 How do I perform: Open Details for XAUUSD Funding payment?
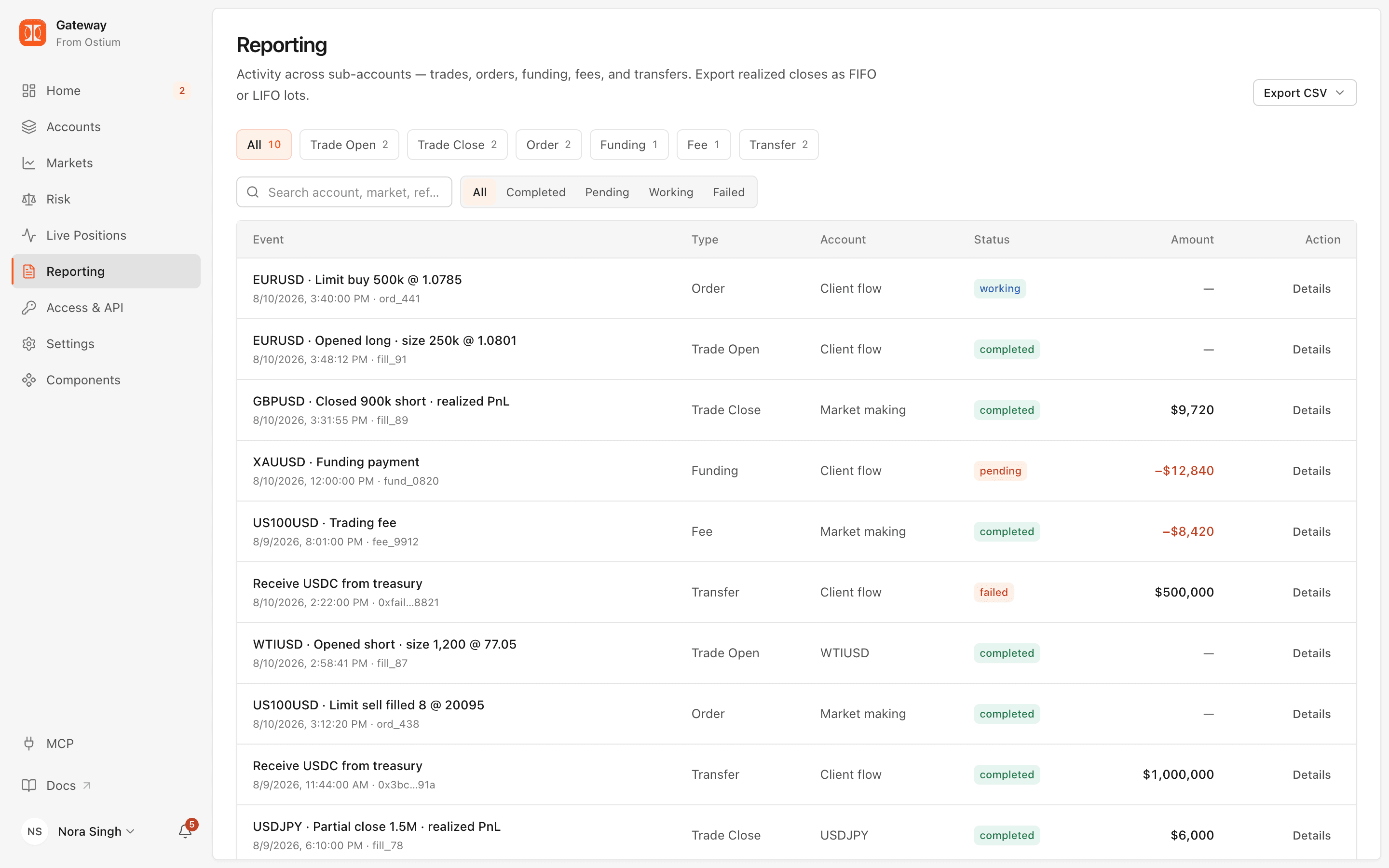(1311, 471)
